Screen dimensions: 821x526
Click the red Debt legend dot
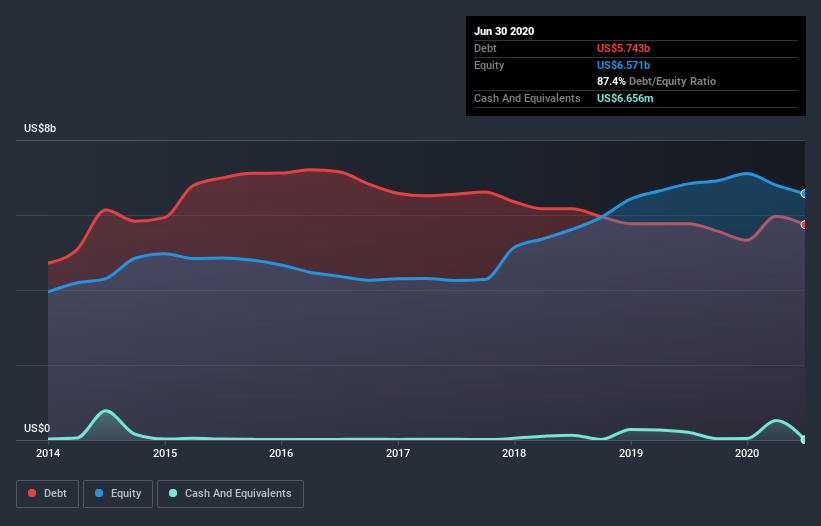pyautogui.click(x=32, y=493)
